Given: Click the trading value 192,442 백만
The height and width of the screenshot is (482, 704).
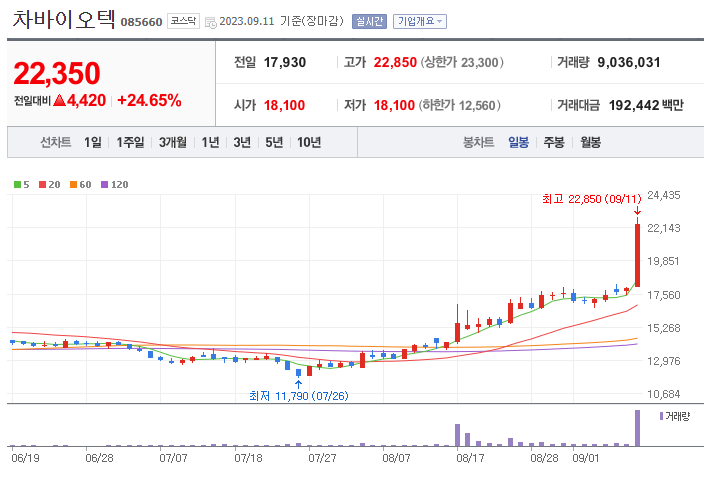Looking at the screenshot, I should [x=646, y=105].
